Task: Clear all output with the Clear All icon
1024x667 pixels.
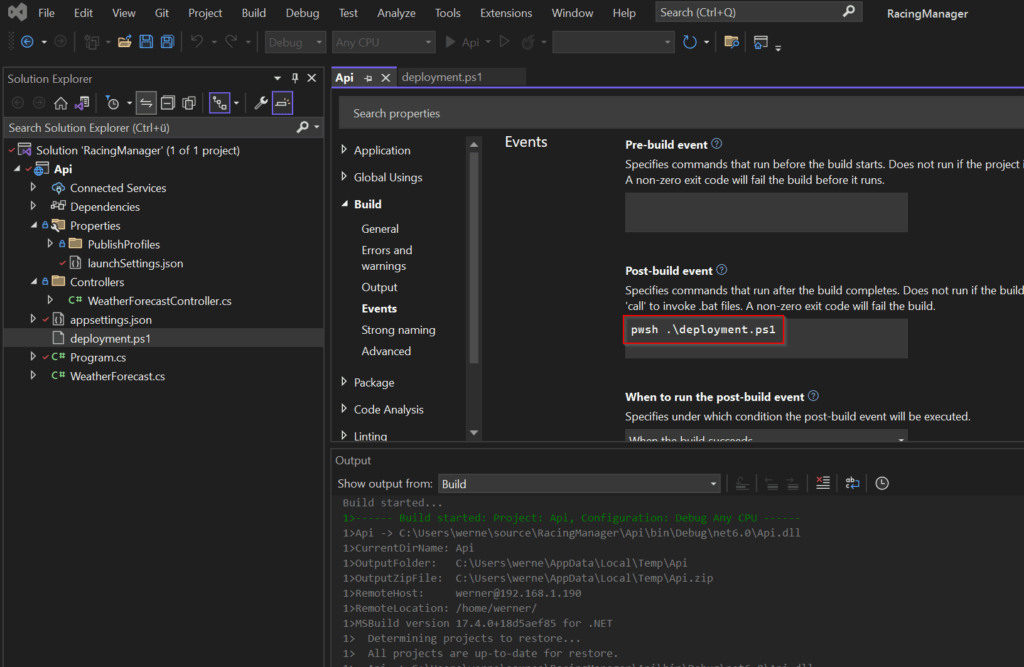Action: (x=822, y=483)
